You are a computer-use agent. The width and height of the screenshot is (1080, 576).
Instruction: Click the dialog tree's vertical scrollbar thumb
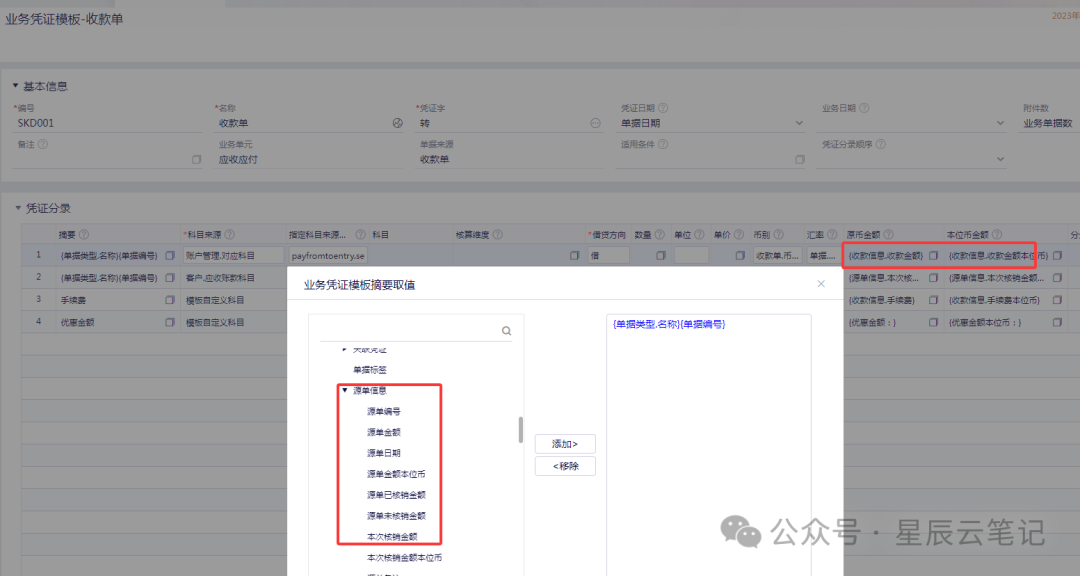pos(521,430)
